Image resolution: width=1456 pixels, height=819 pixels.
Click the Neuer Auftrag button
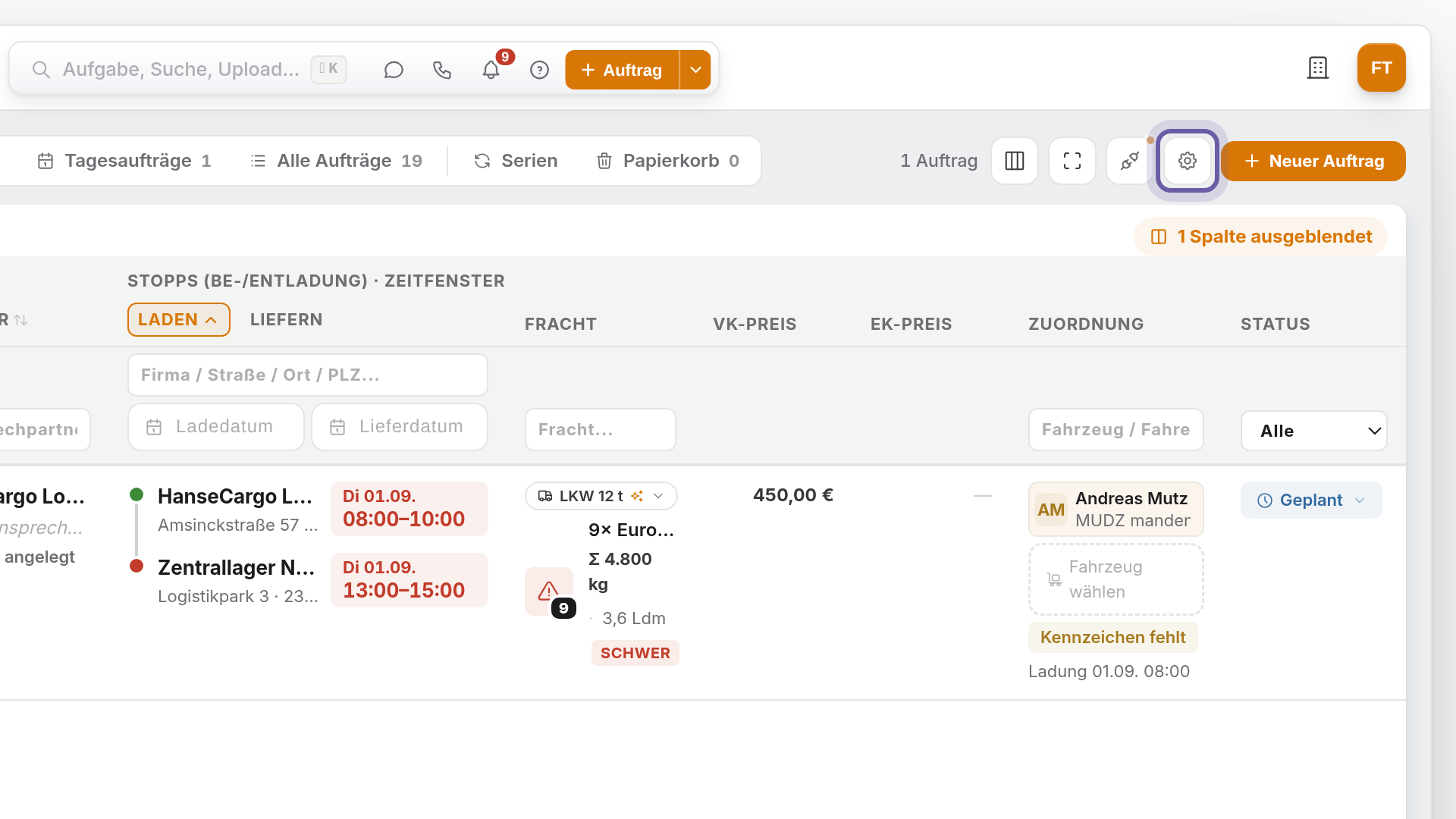[1313, 161]
